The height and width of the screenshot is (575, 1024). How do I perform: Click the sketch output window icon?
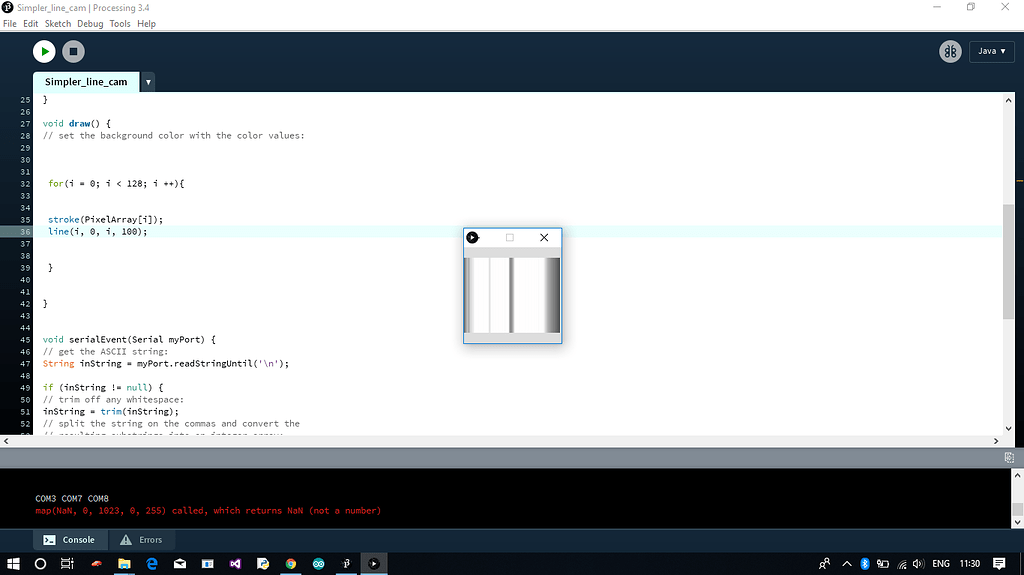click(x=472, y=237)
